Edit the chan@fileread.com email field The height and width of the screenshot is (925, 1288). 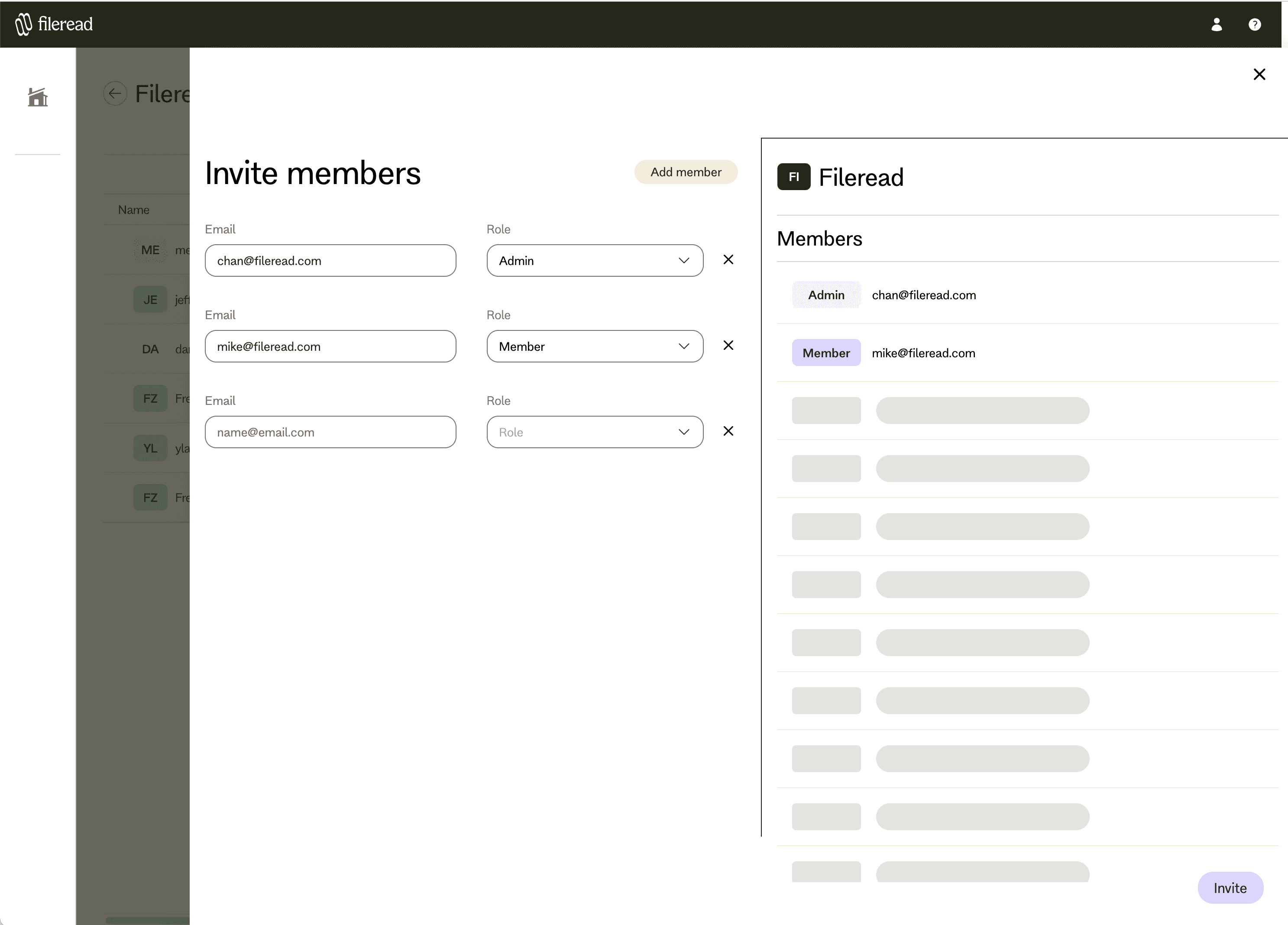(x=330, y=261)
